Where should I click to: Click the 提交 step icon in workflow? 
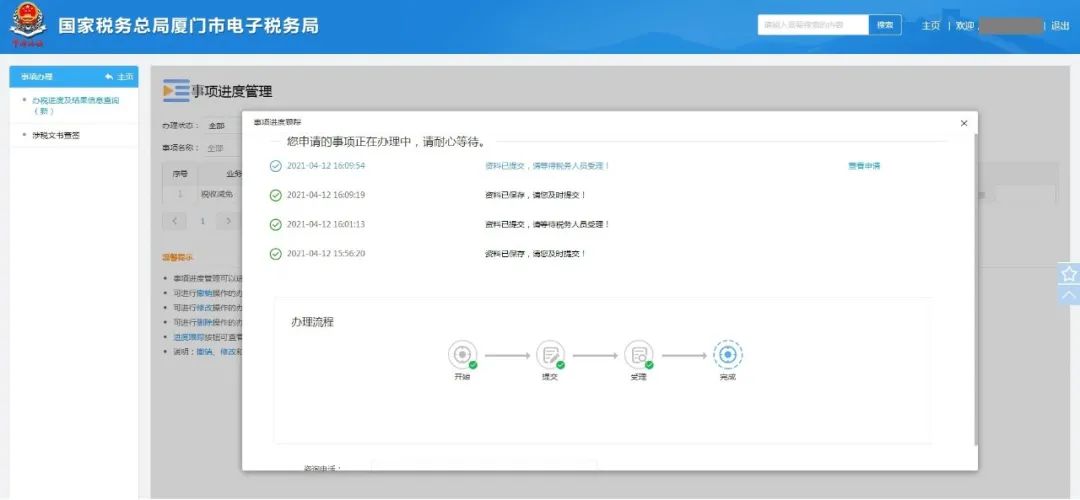550,355
